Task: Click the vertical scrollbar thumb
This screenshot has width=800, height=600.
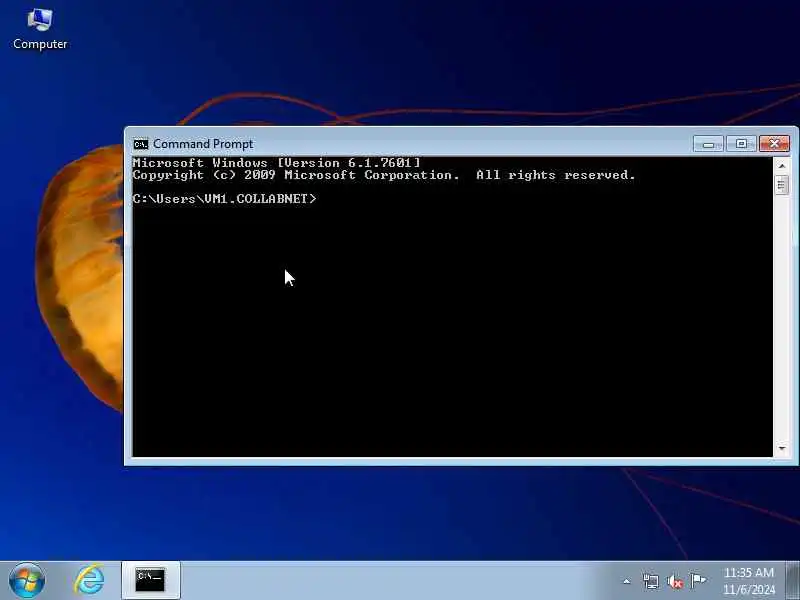Action: (x=781, y=185)
